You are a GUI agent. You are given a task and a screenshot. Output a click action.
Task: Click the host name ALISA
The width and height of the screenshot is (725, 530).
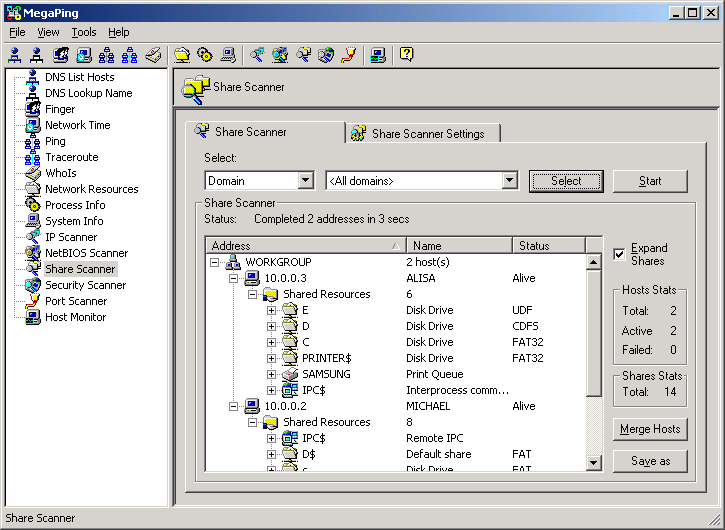point(420,278)
